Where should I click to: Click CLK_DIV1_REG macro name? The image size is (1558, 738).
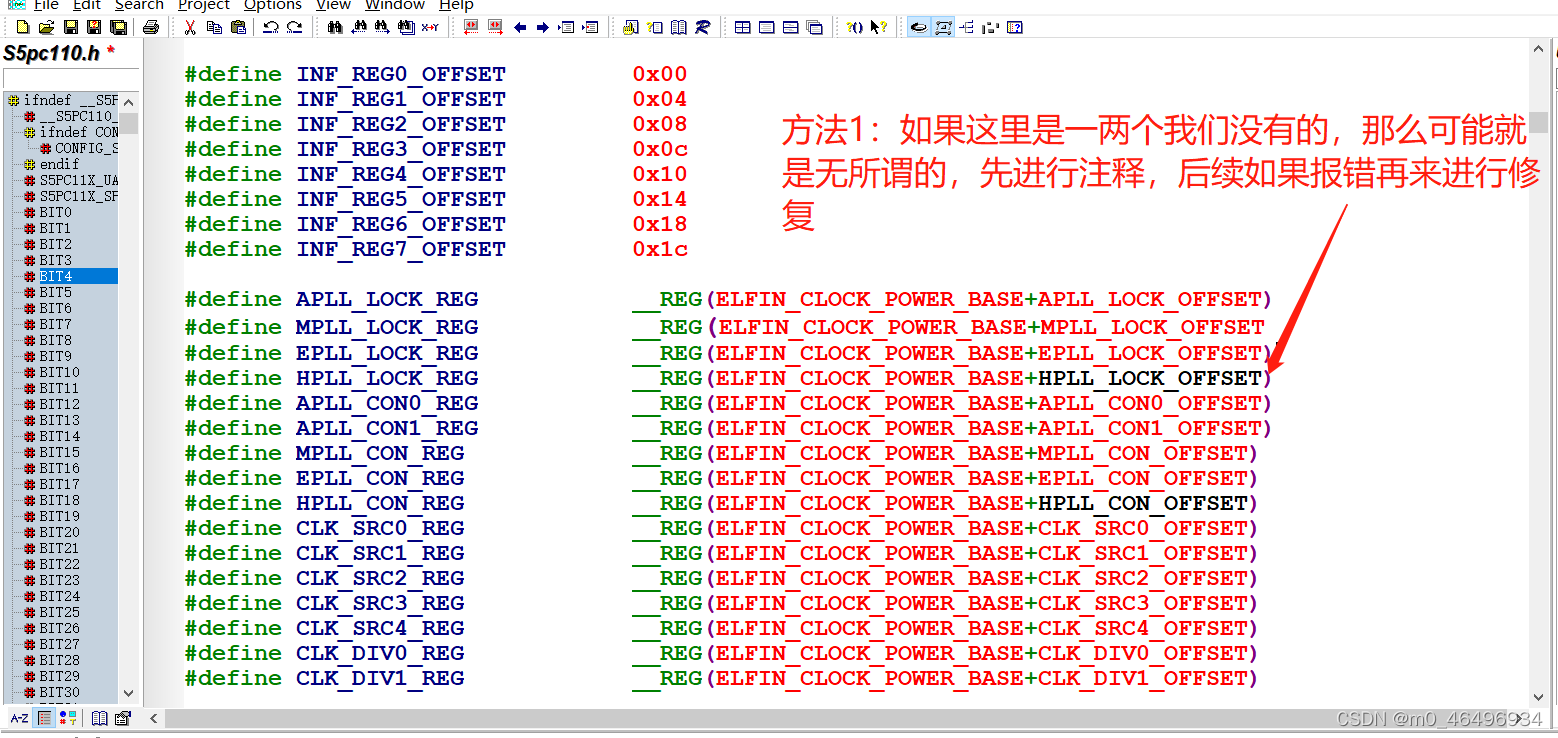click(x=380, y=678)
